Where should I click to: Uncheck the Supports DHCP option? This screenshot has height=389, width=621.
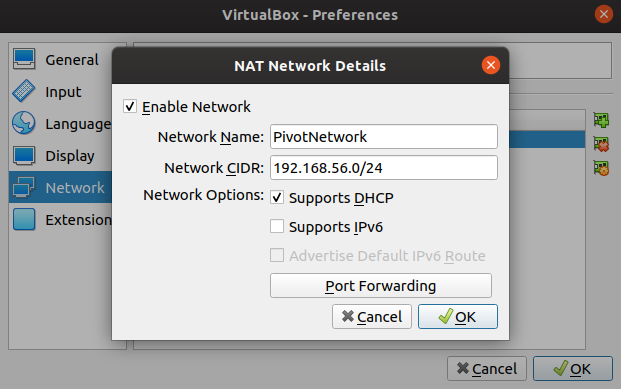tap(277, 197)
